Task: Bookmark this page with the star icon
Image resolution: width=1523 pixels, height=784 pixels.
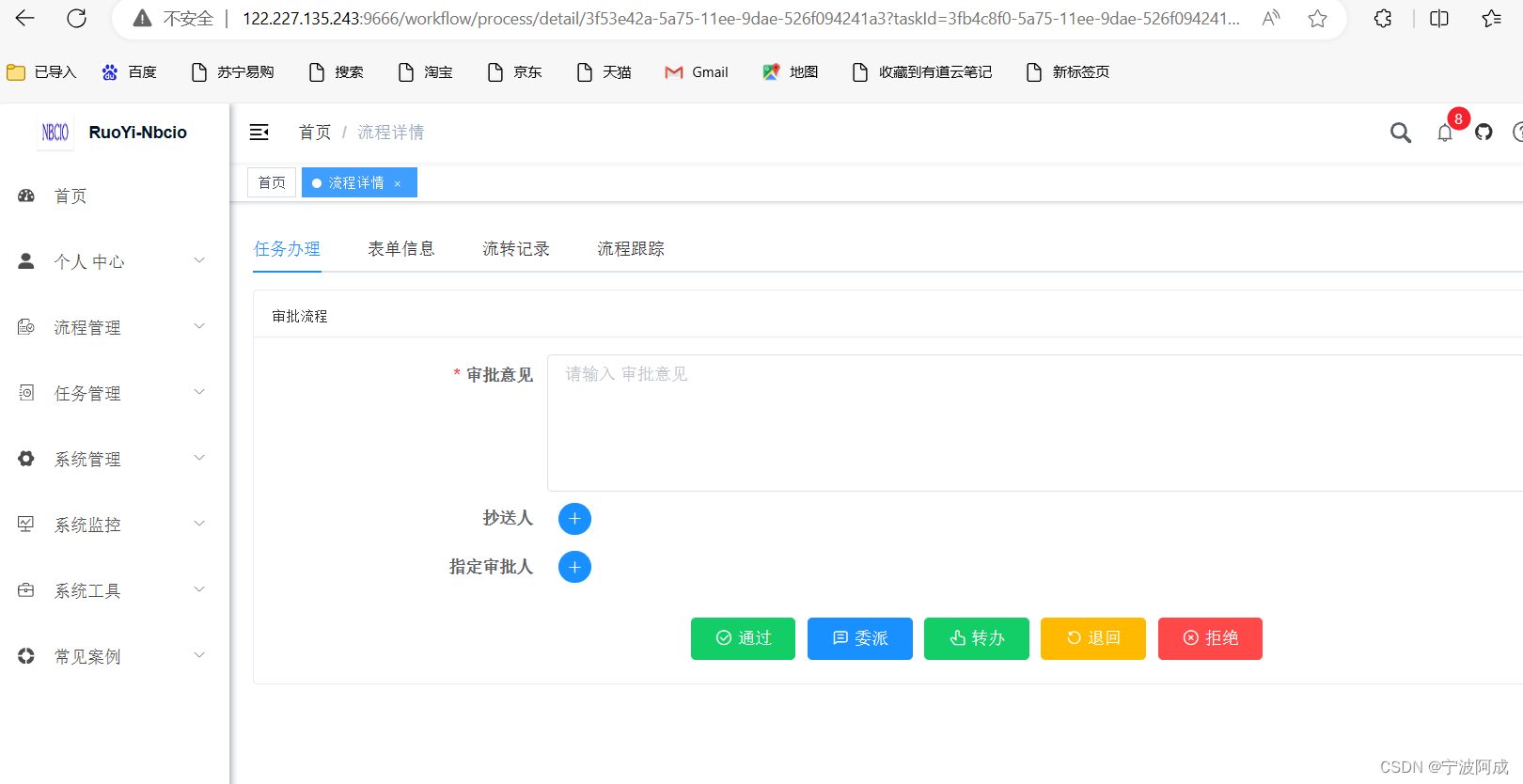Action: coord(1318,18)
